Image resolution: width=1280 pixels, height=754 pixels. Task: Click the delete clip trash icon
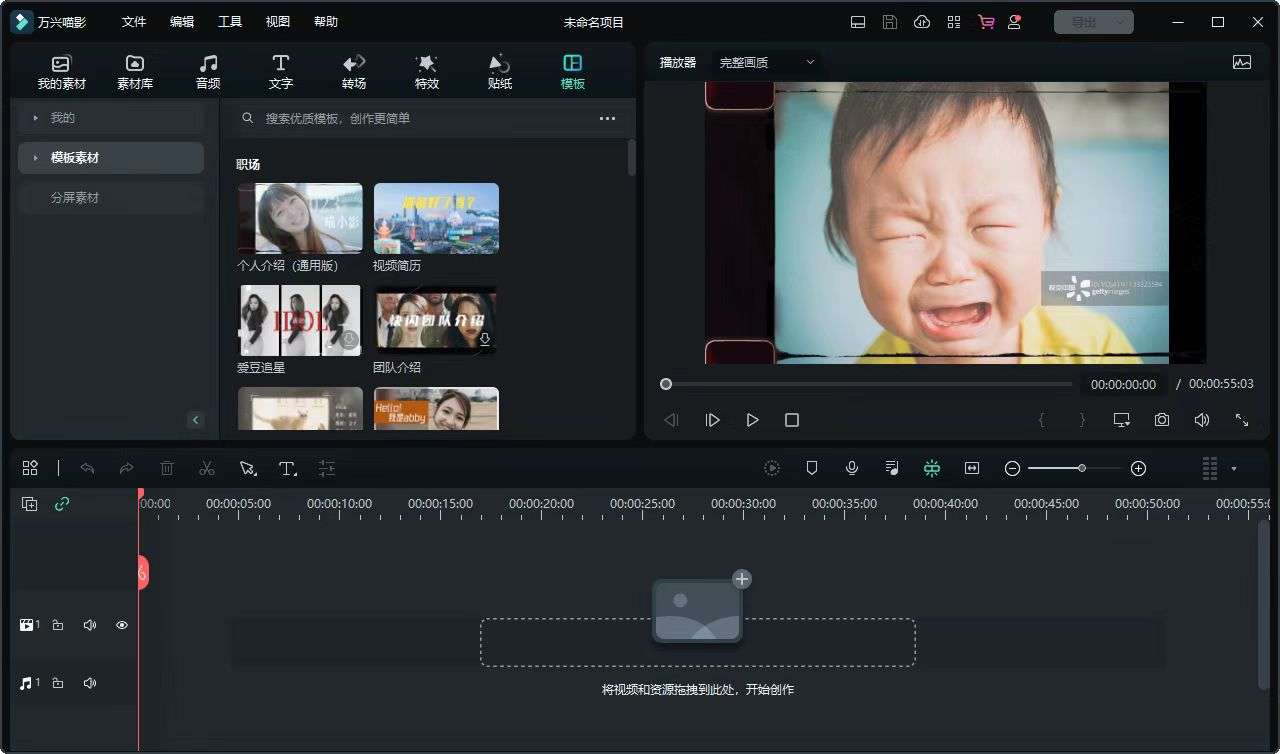coord(167,468)
